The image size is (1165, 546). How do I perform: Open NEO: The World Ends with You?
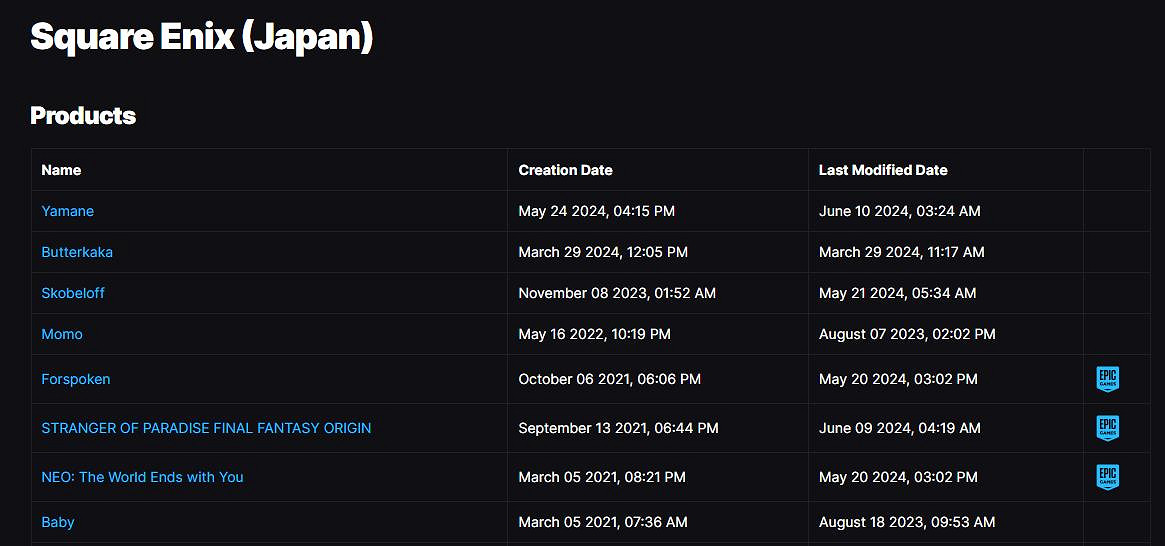pyautogui.click(x=142, y=477)
